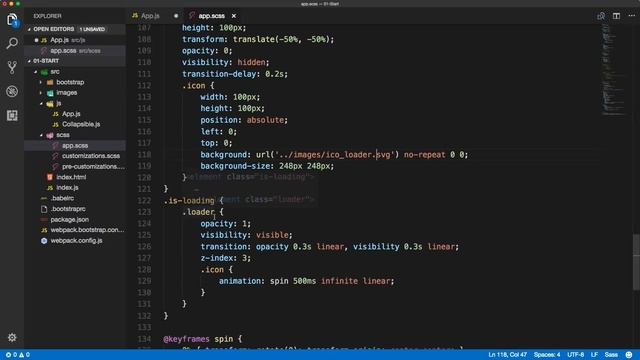Change indentation via Spaces: 4
The height and width of the screenshot is (360, 640).
pos(547,355)
